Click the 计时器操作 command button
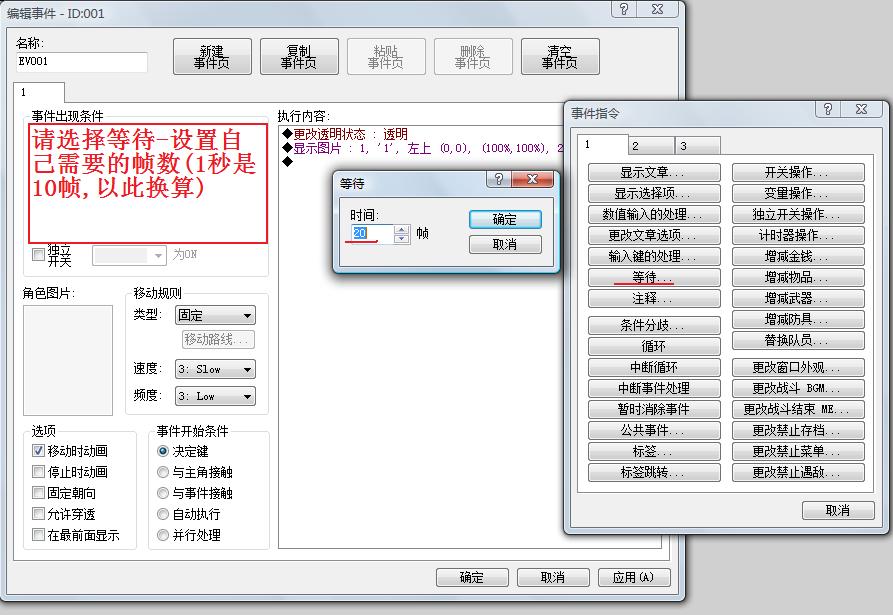Viewport: 893px width, 615px height. coord(798,236)
